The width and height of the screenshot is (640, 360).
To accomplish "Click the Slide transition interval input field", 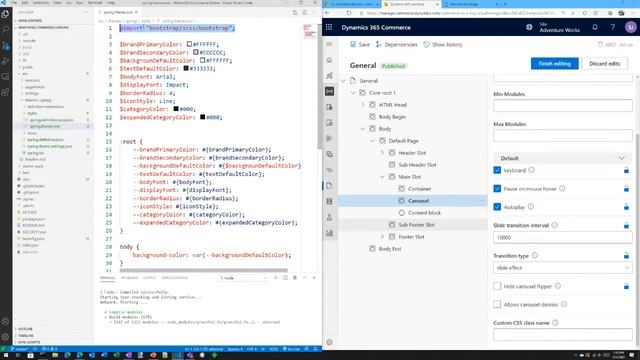I will (x=562, y=238).
